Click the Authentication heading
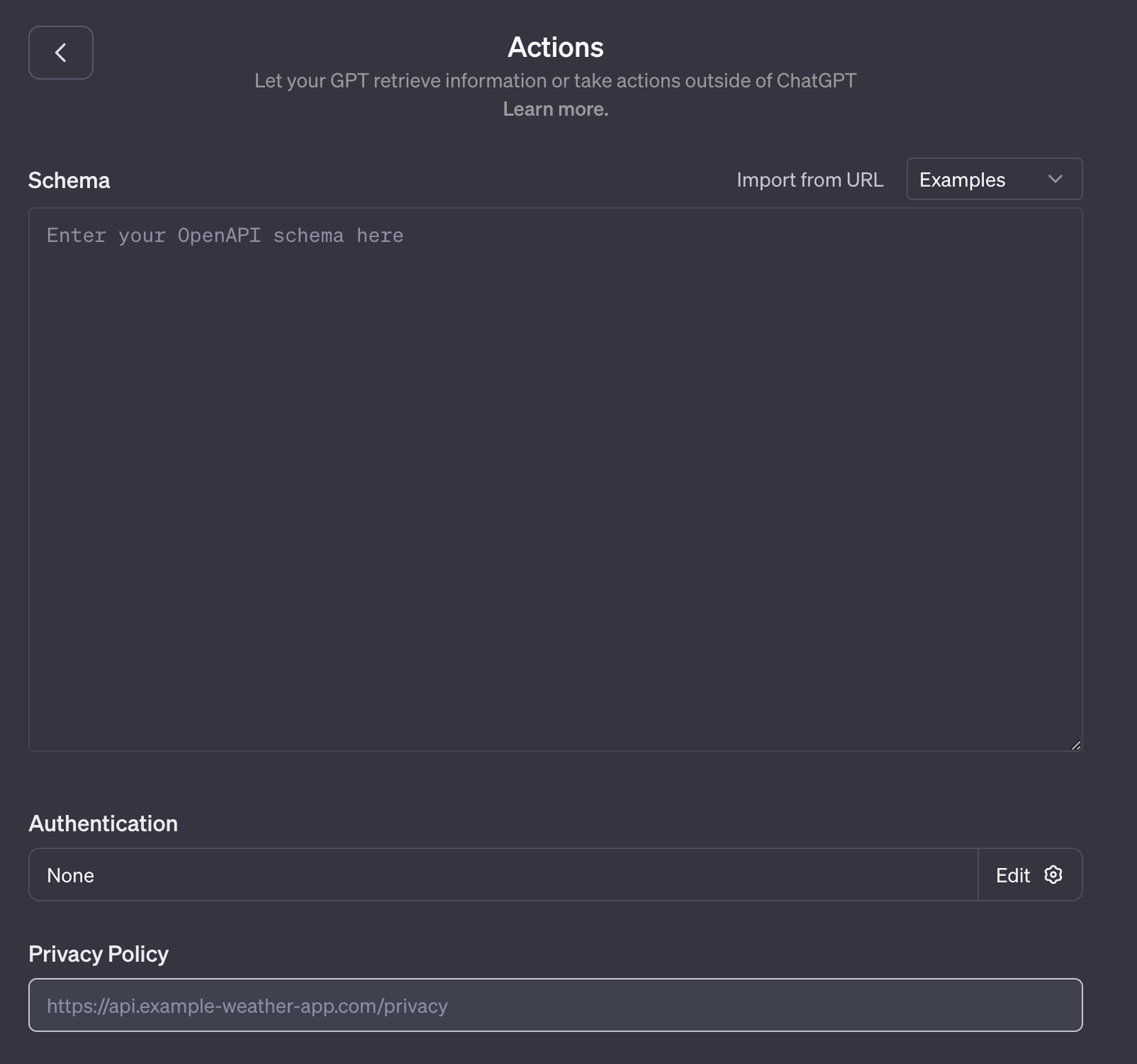Screen dimensions: 1137x1064 (103, 823)
